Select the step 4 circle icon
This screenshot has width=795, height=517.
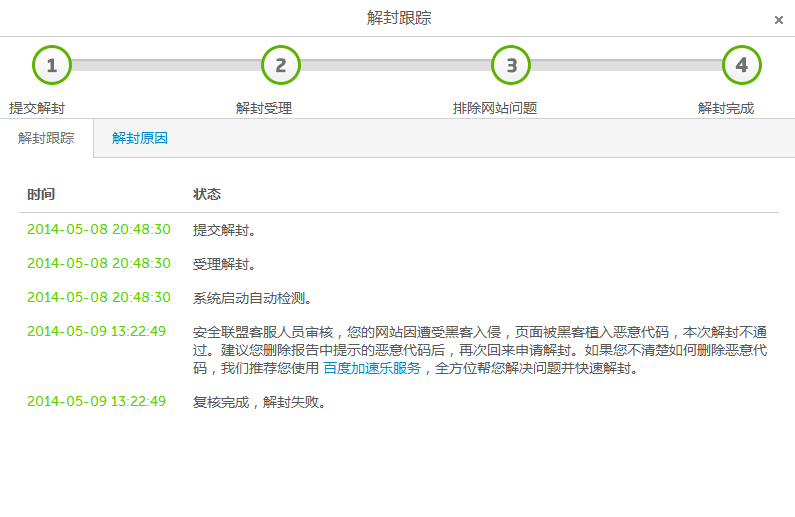coord(741,66)
